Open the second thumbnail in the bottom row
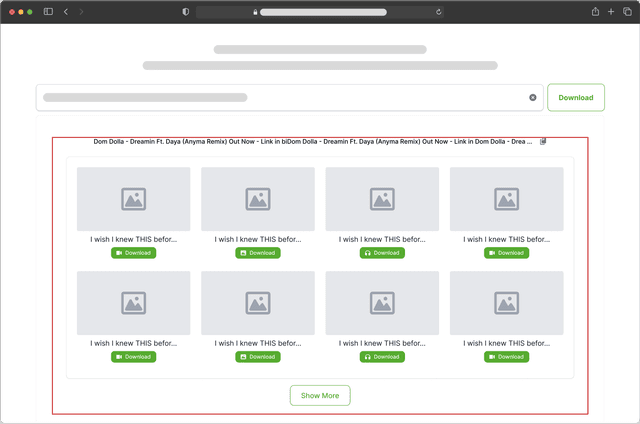 [258, 303]
